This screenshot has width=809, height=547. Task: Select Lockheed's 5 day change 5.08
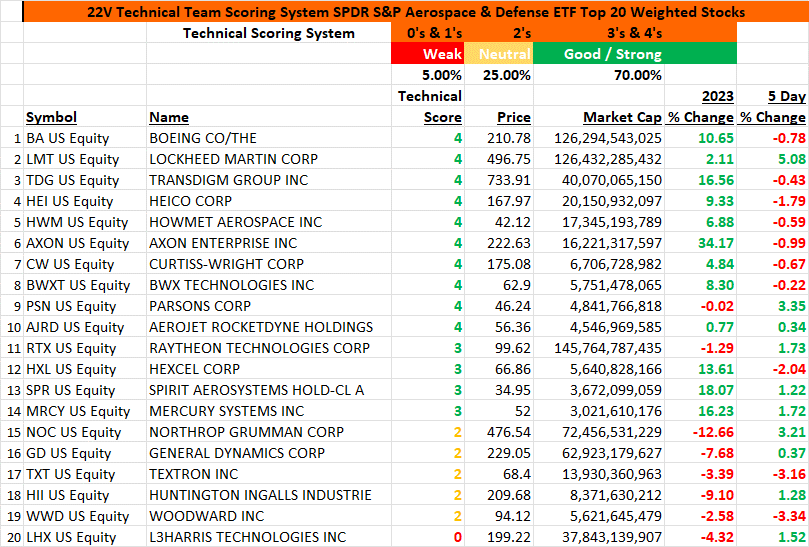click(773, 159)
